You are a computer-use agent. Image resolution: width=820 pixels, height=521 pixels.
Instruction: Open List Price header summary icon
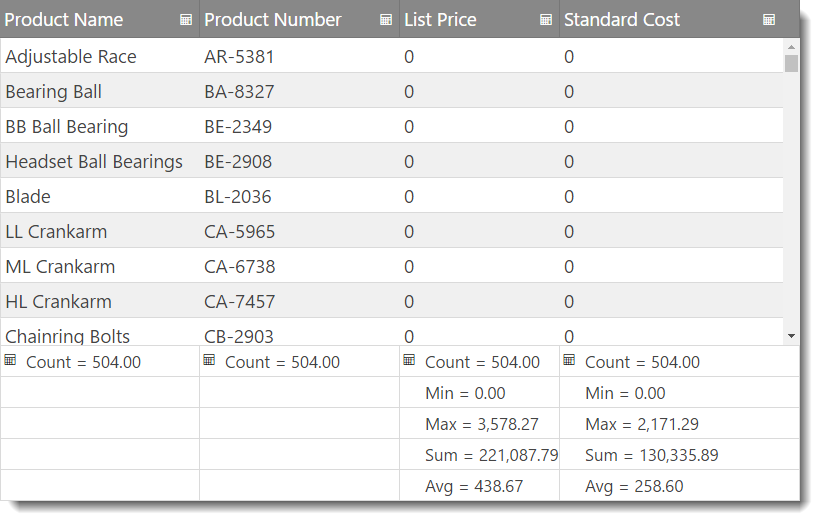[546, 20]
